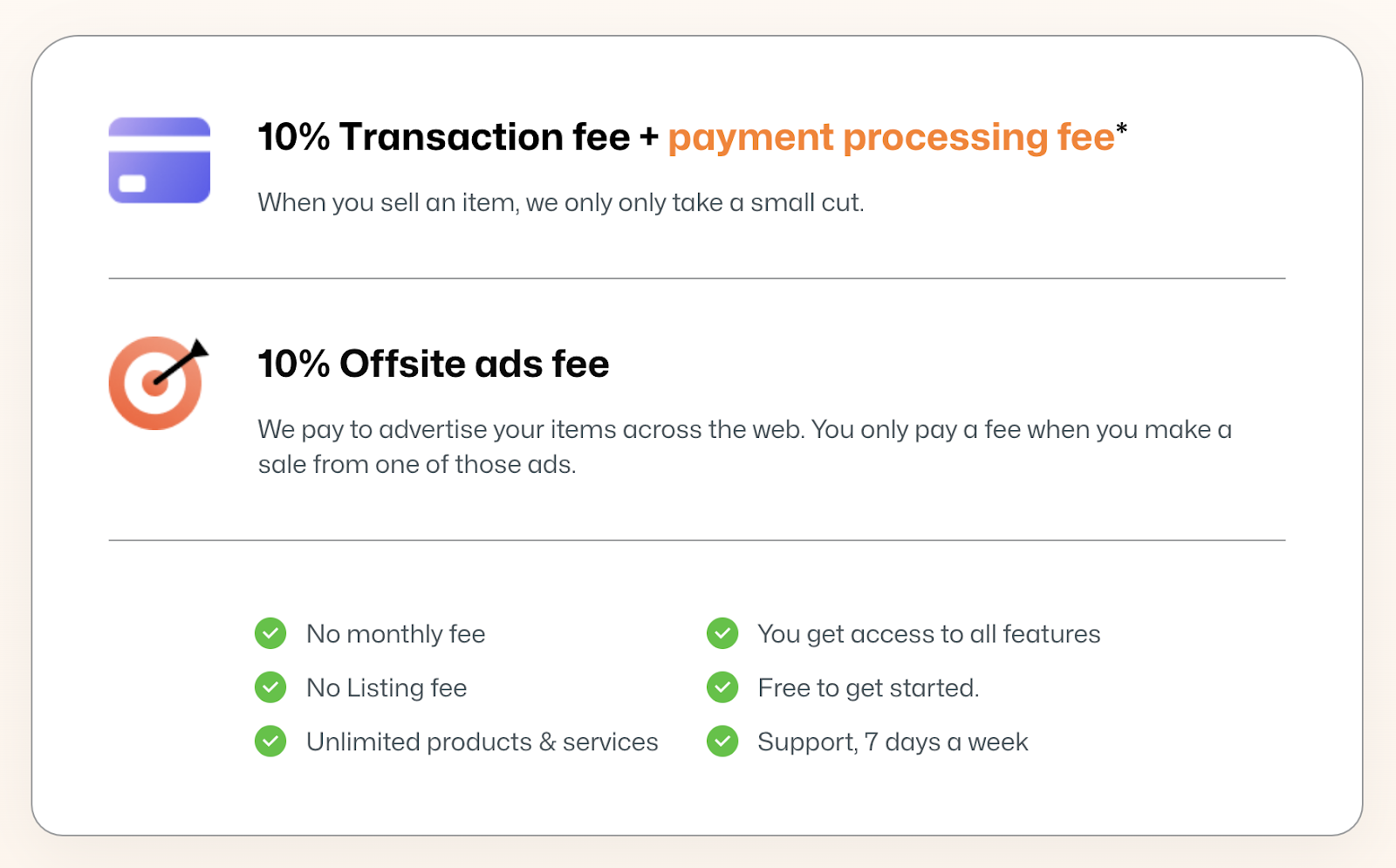This screenshot has height=868, width=1396.
Task: Click checkmark beside Support, 7 days a week
Action: (x=722, y=742)
